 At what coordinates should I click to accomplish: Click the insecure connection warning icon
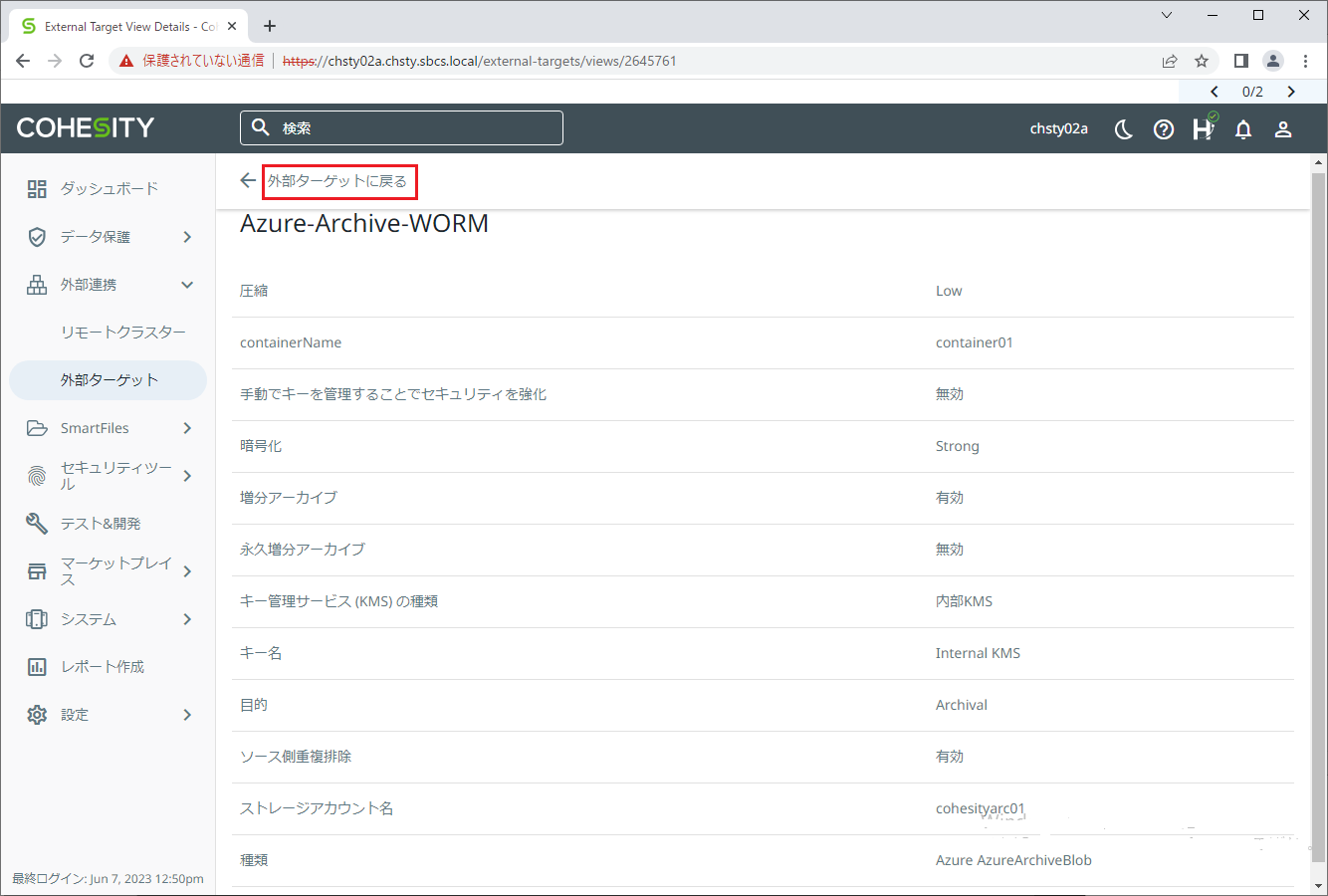pyautogui.click(x=126, y=61)
